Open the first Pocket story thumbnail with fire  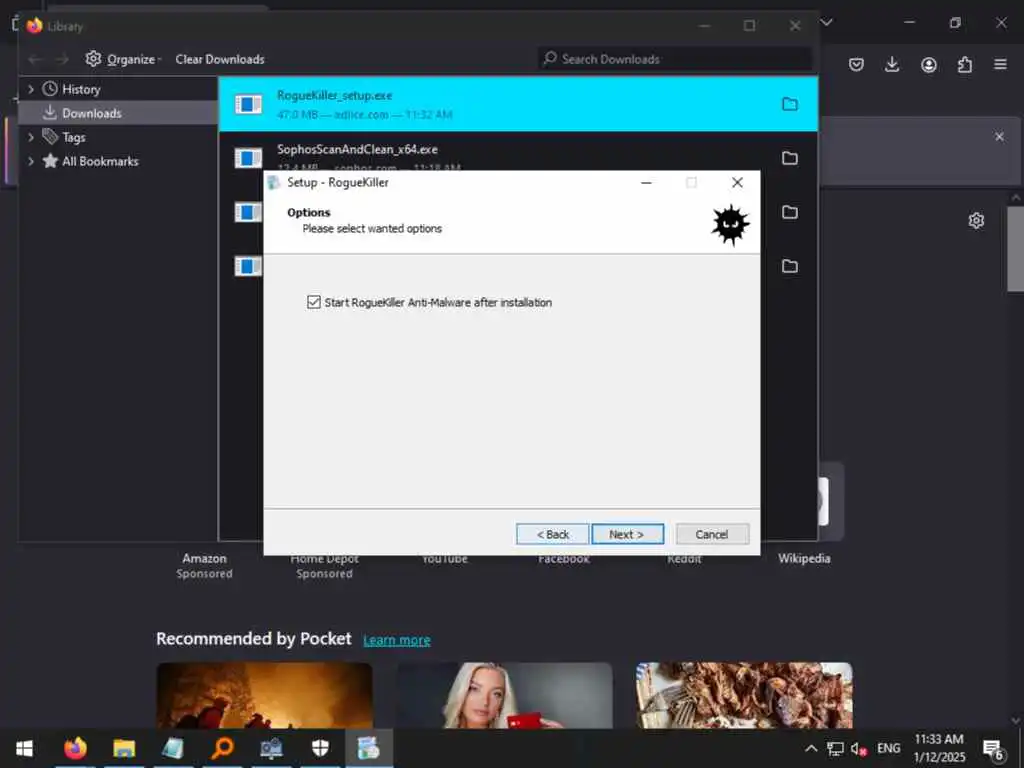(x=264, y=696)
